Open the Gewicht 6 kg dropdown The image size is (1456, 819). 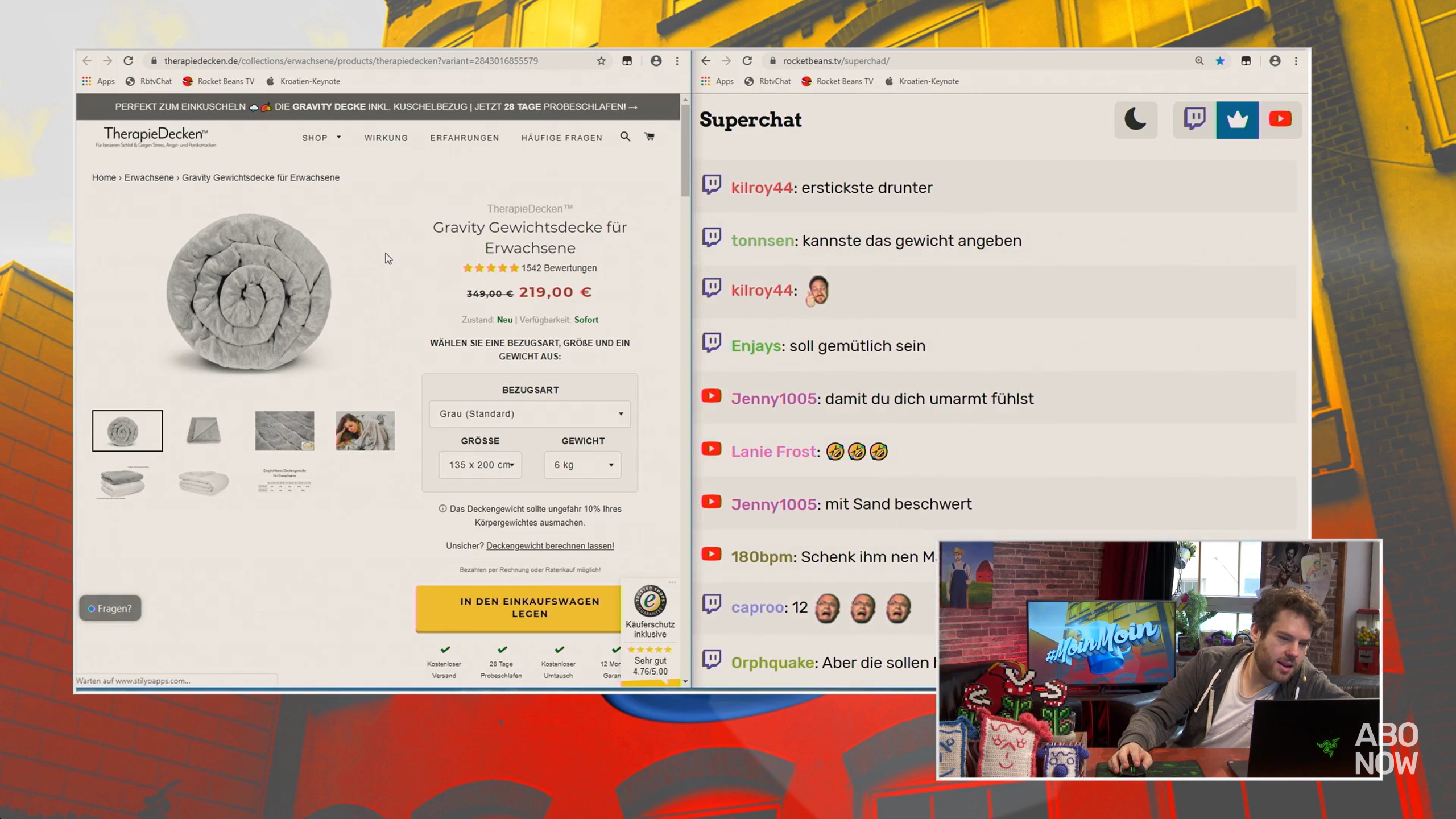click(x=582, y=465)
